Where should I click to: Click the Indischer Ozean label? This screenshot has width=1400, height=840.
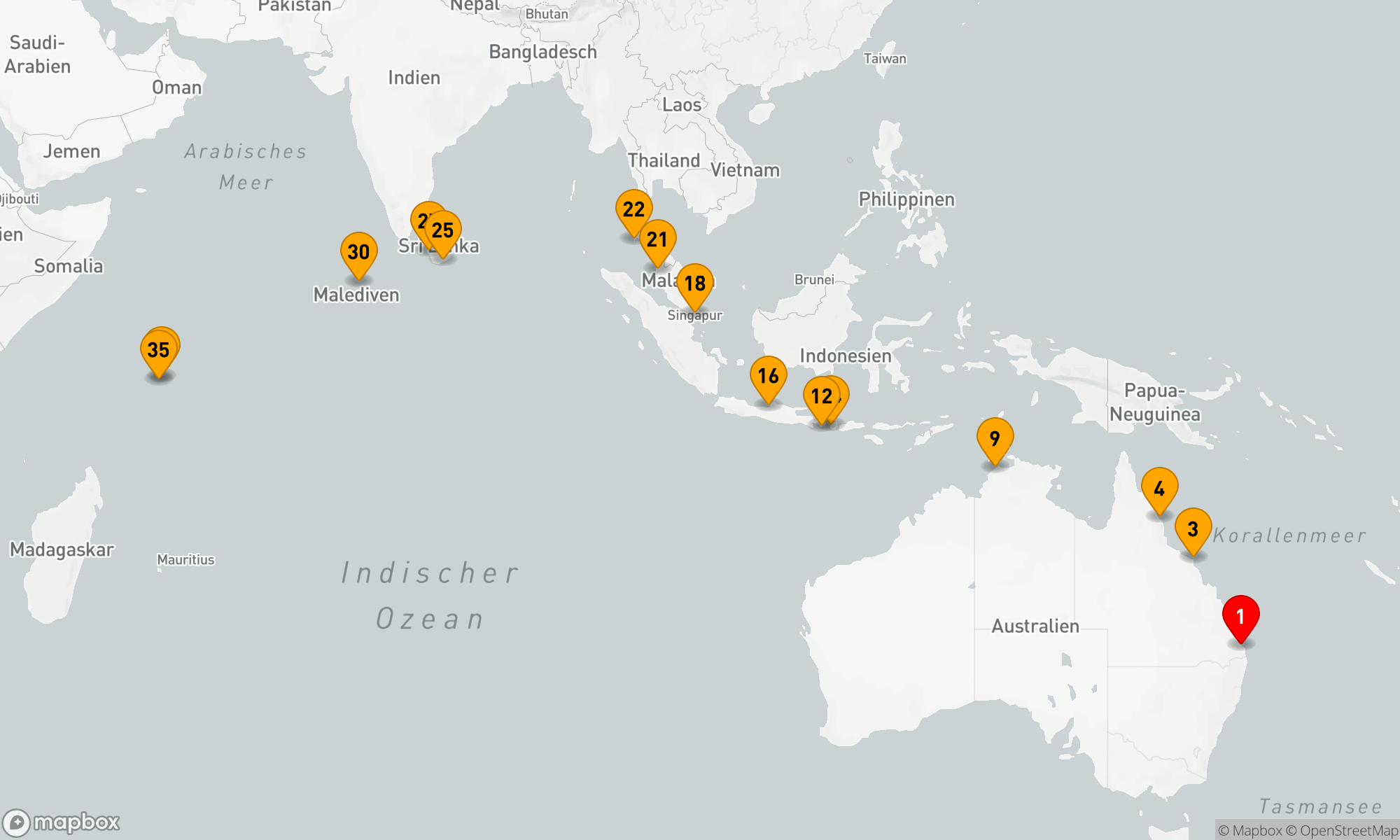430,596
